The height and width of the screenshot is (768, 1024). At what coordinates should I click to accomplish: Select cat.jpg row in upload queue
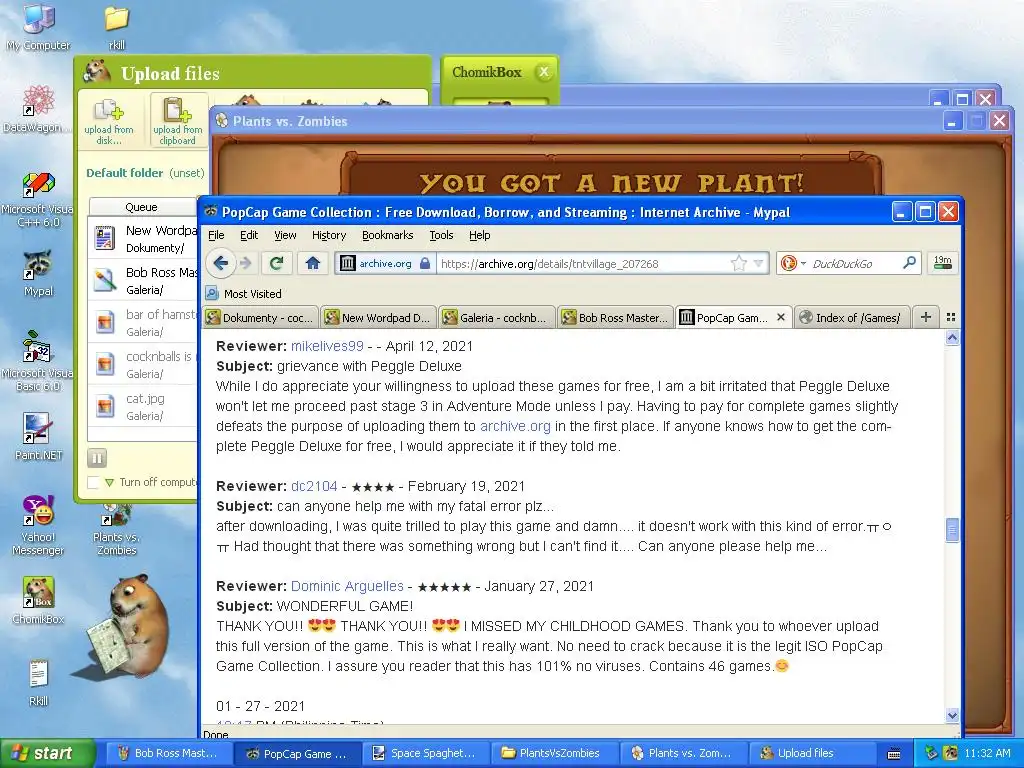click(142, 406)
